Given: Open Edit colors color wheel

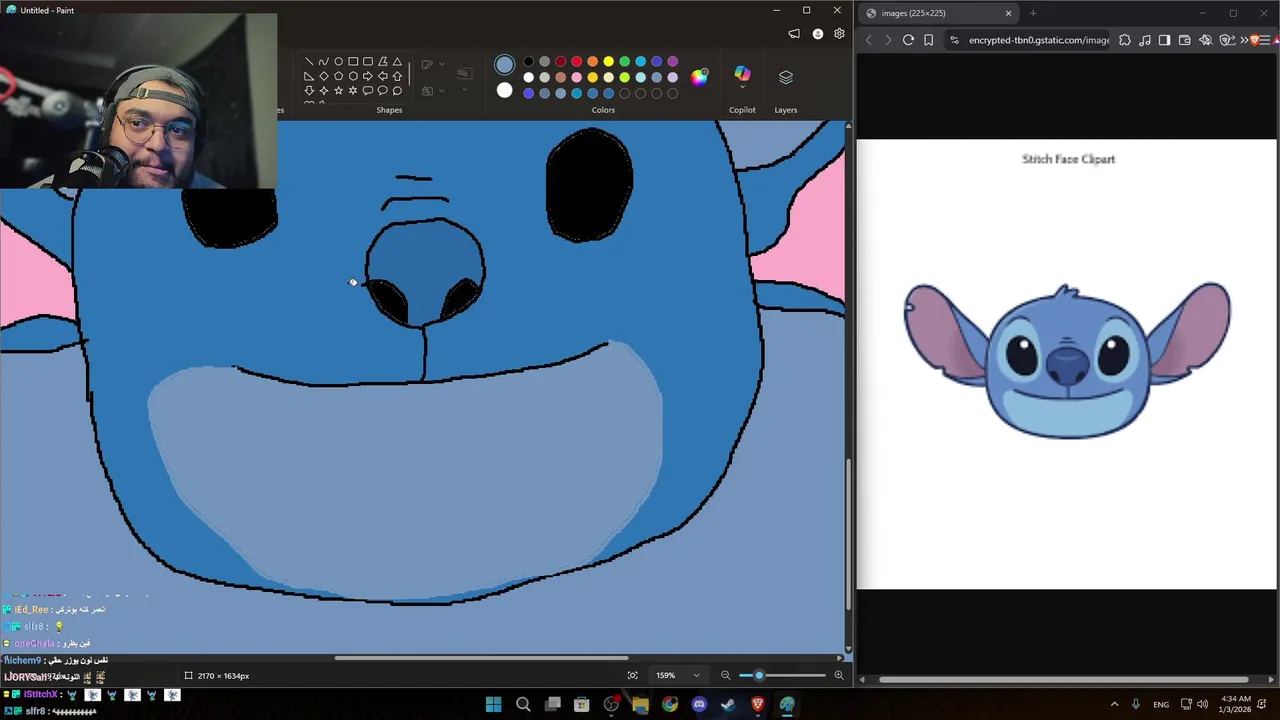Looking at the screenshot, I should [699, 77].
